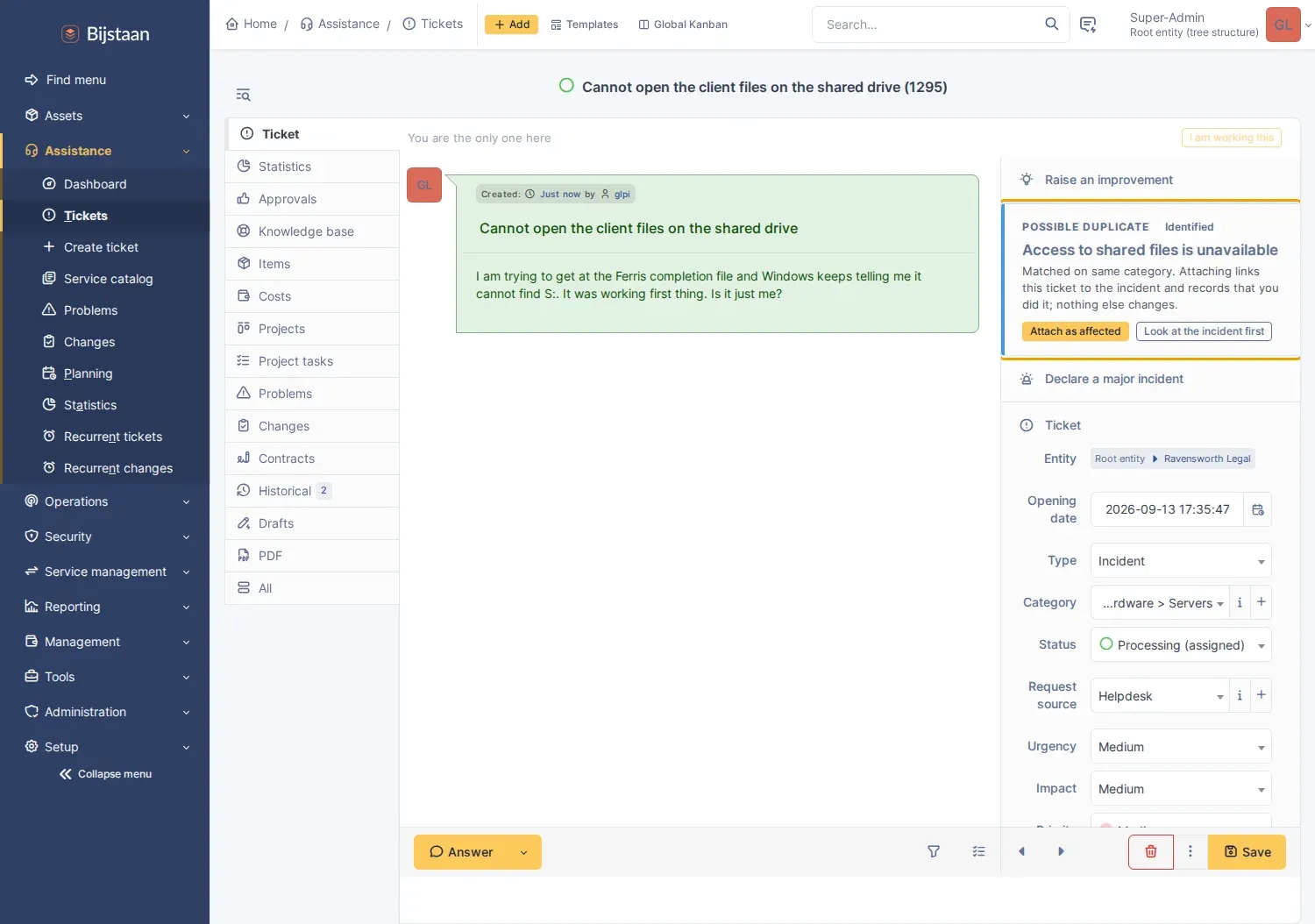The height and width of the screenshot is (924, 1315).
Task: Open the three-dot more actions menu
Action: point(1190,852)
